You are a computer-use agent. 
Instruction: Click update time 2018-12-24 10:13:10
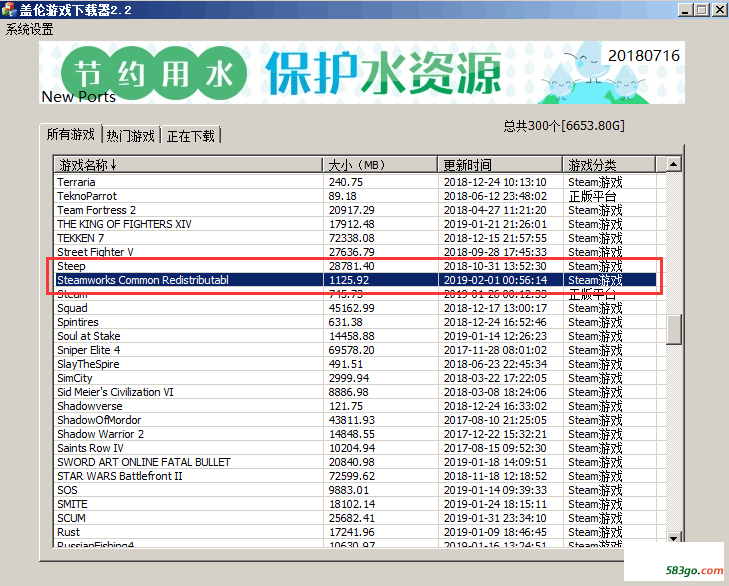(495, 182)
